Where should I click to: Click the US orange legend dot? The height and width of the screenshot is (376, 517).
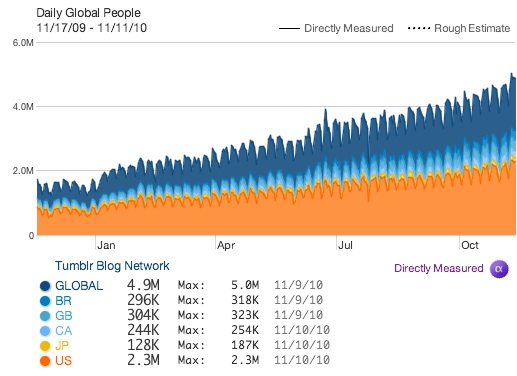coord(45,361)
